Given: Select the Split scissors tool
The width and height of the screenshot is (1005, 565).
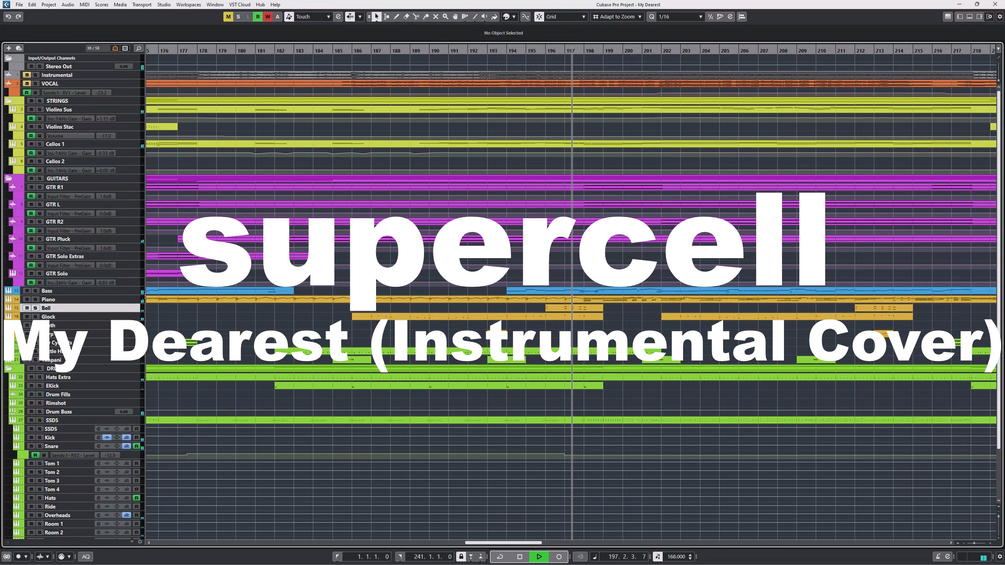Looking at the screenshot, I should click(x=416, y=17).
